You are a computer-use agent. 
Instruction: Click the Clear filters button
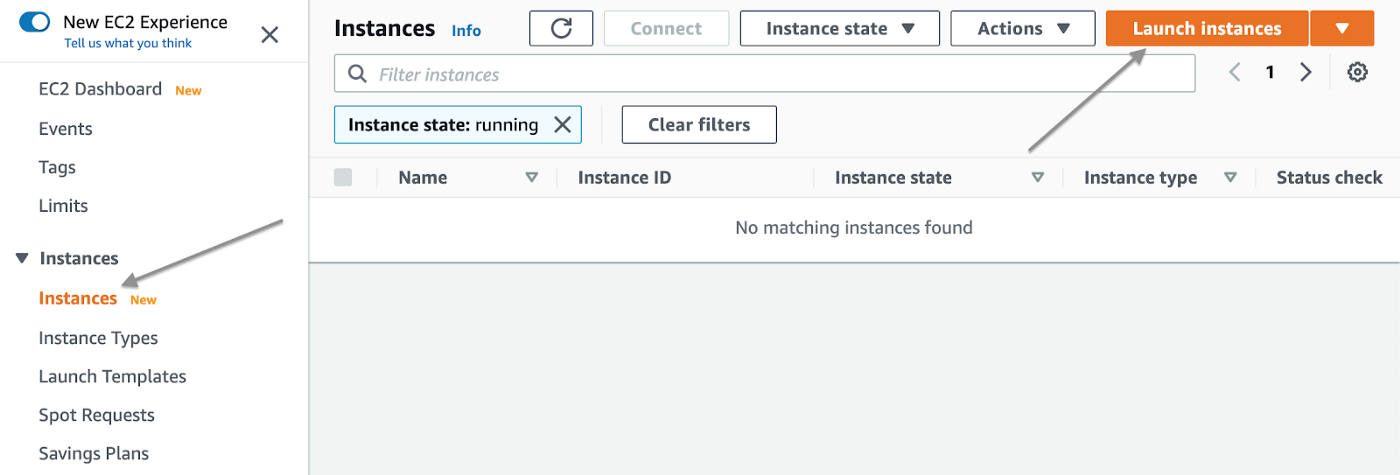click(699, 125)
